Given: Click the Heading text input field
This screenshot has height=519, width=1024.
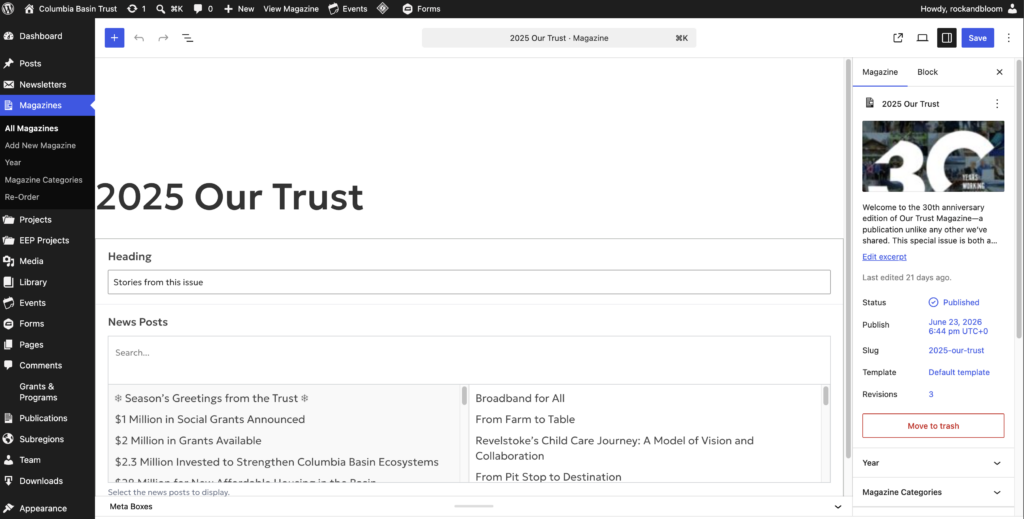Looking at the screenshot, I should pyautogui.click(x=469, y=282).
